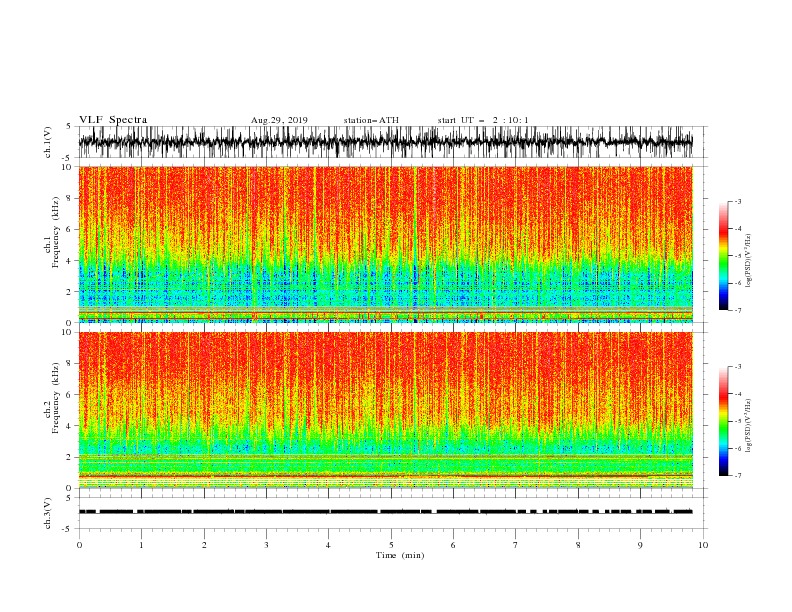Click the "start UT = 2:10:1" label

click(x=483, y=120)
